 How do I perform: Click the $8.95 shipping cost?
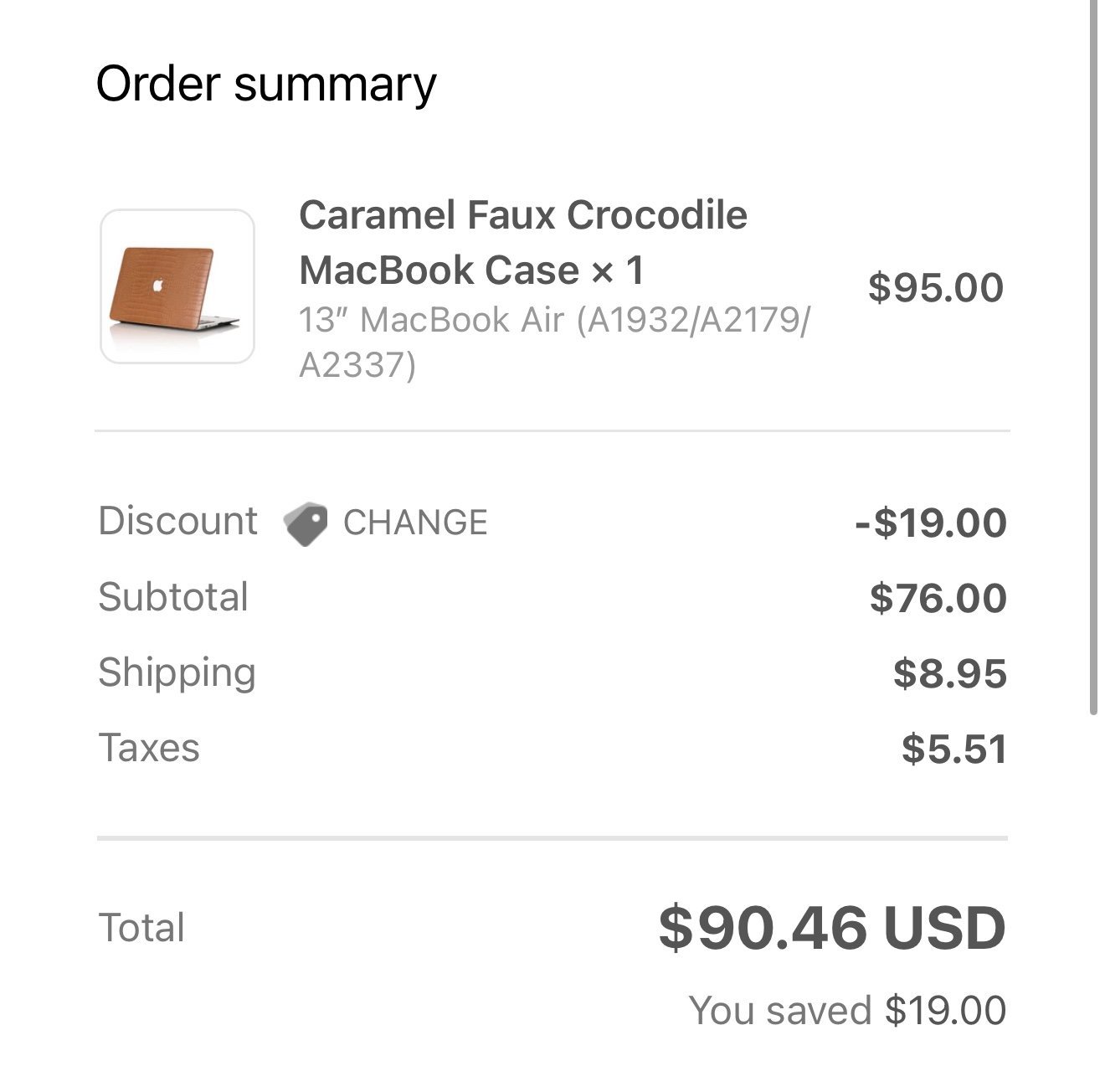click(950, 673)
